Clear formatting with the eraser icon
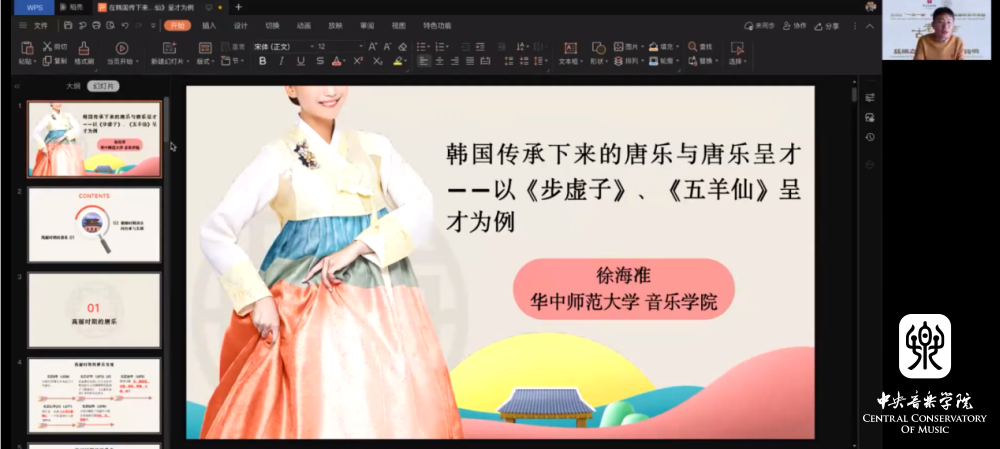This screenshot has width=1000, height=449. point(402,47)
